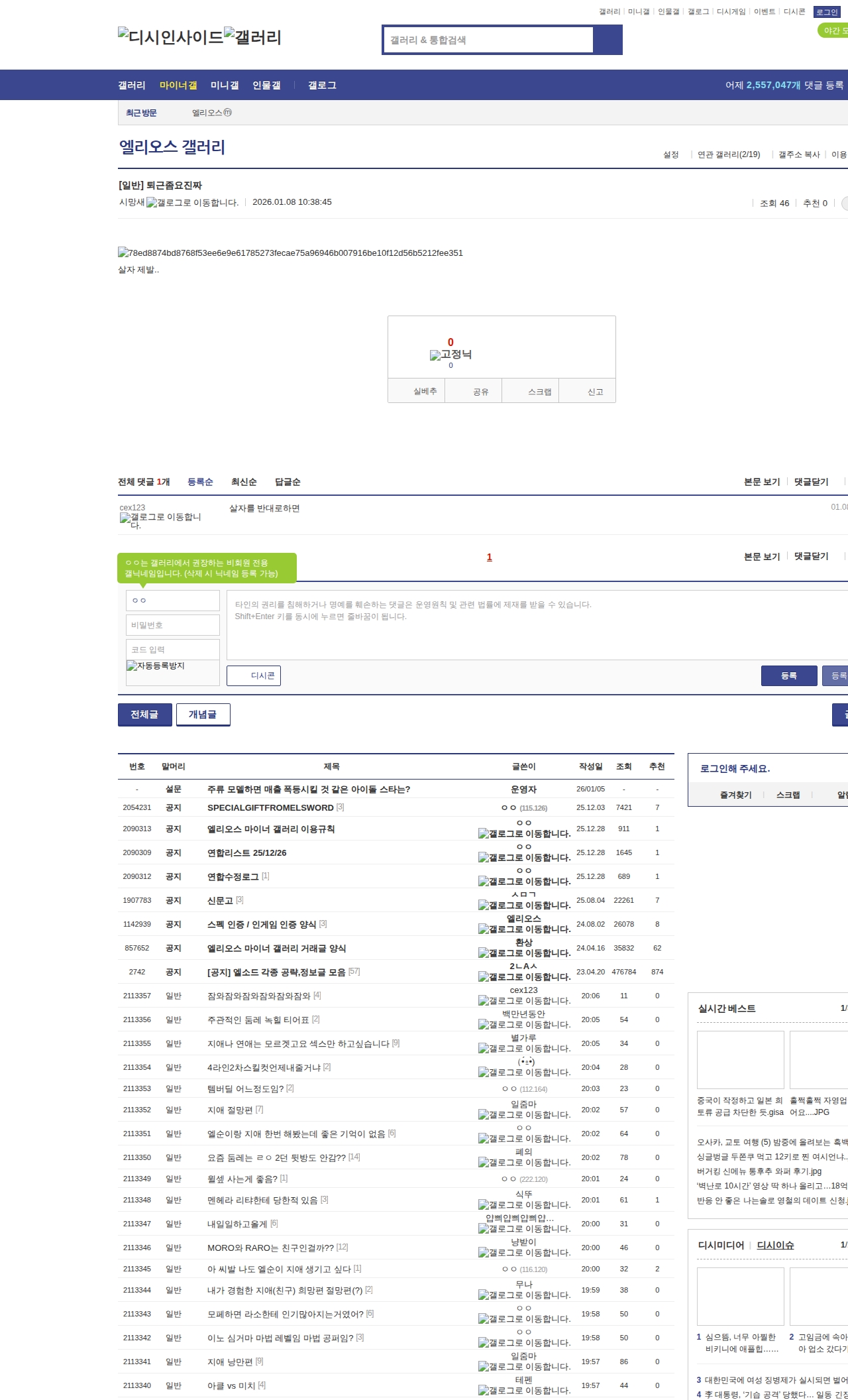Open post author 시망새's gallog icon
The width and height of the screenshot is (848, 1400).
[x=192, y=203]
